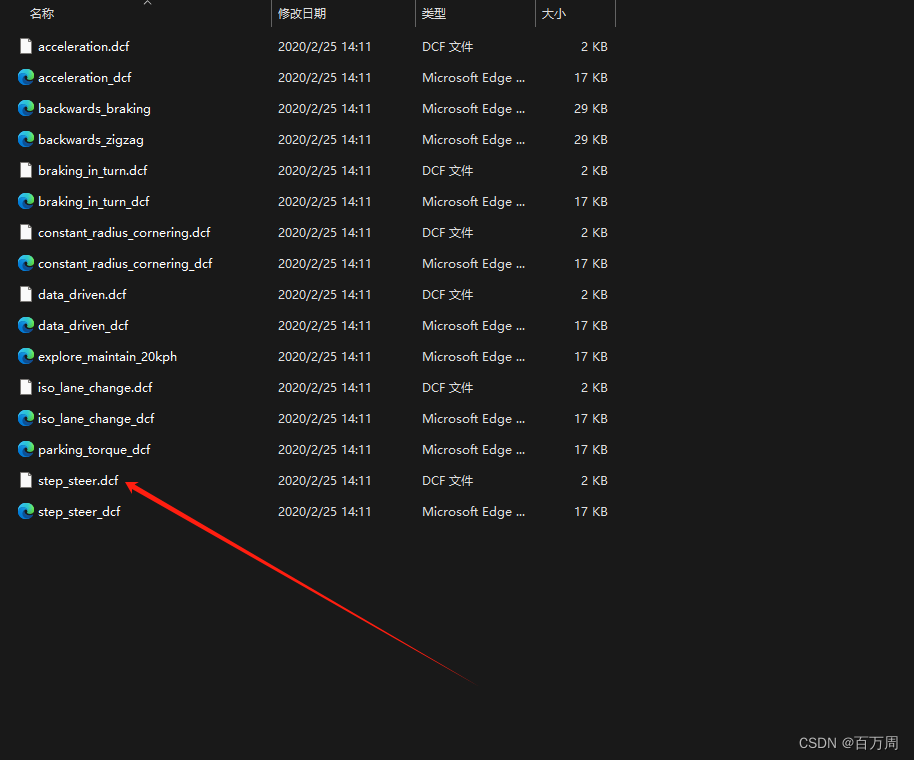Click the Microsoft Edge type of data_driven_dcf
Screen dimensions: 914x760
pyautogui.click(x=473, y=326)
